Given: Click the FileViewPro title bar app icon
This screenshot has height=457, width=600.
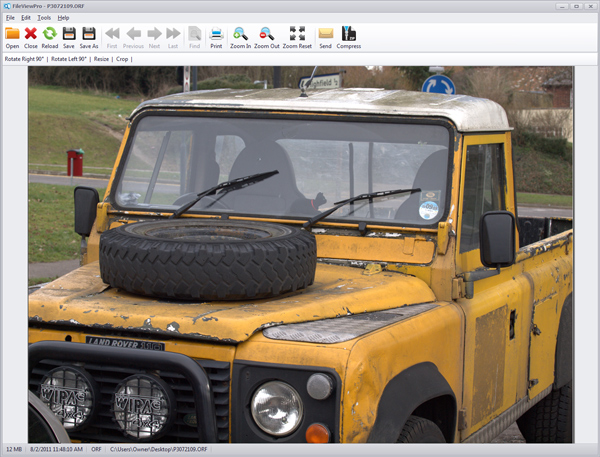Looking at the screenshot, I should click(x=7, y=6).
